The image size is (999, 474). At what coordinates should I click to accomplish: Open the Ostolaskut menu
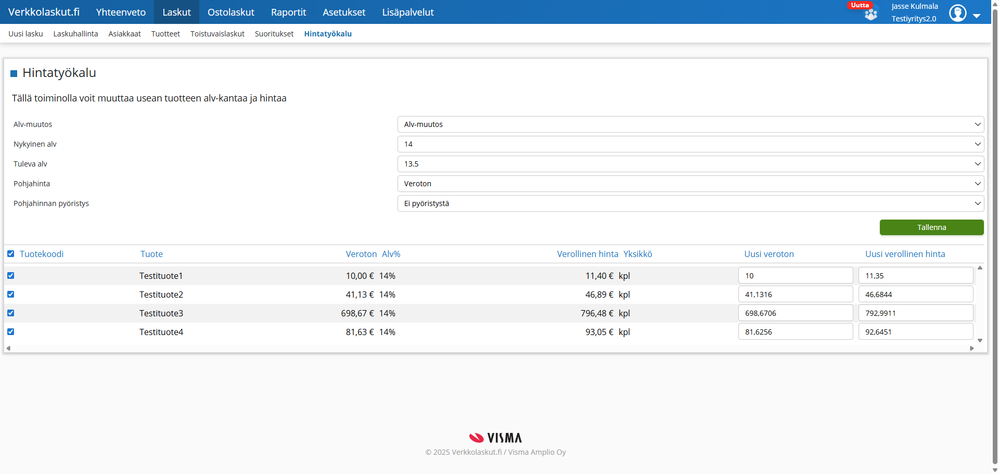(231, 12)
